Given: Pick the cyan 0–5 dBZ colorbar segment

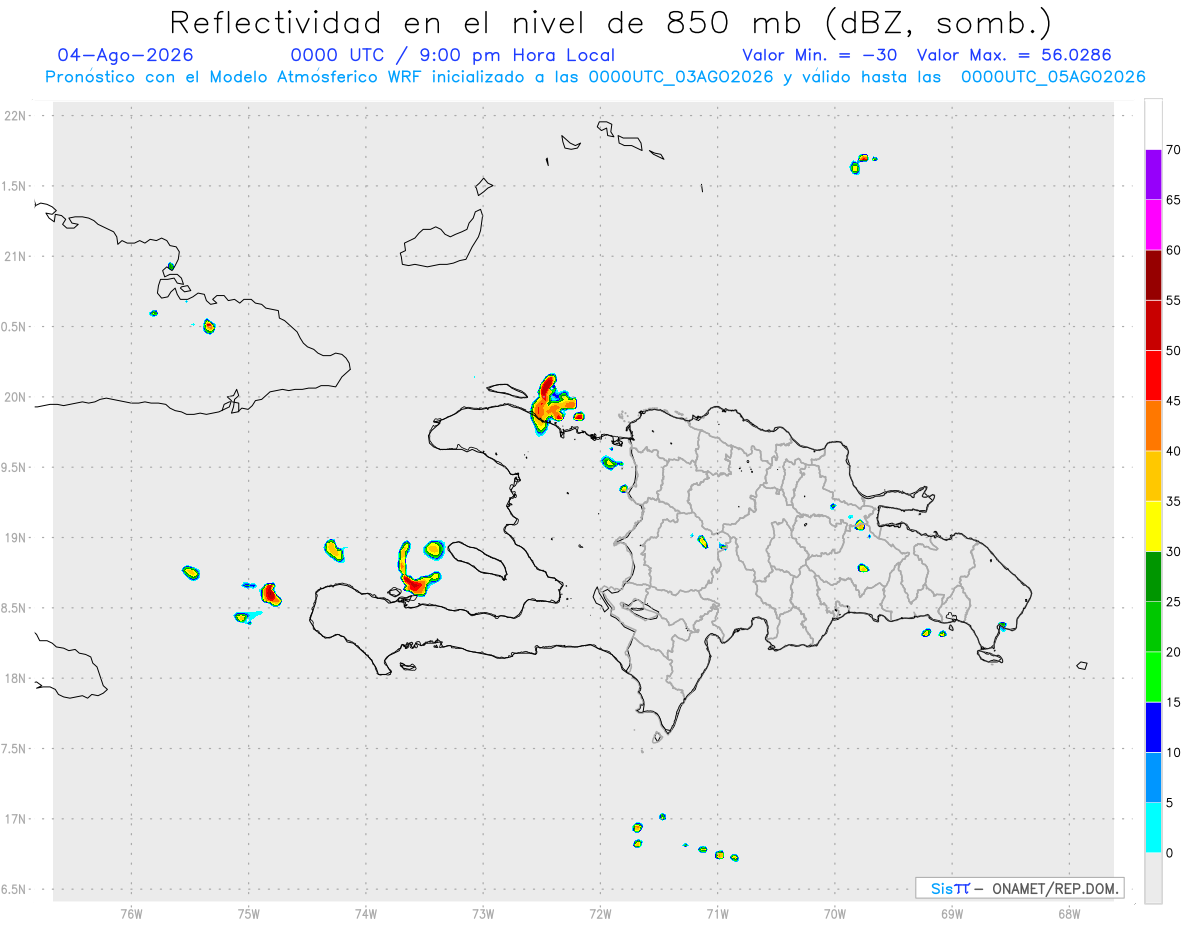Looking at the screenshot, I should (1153, 828).
